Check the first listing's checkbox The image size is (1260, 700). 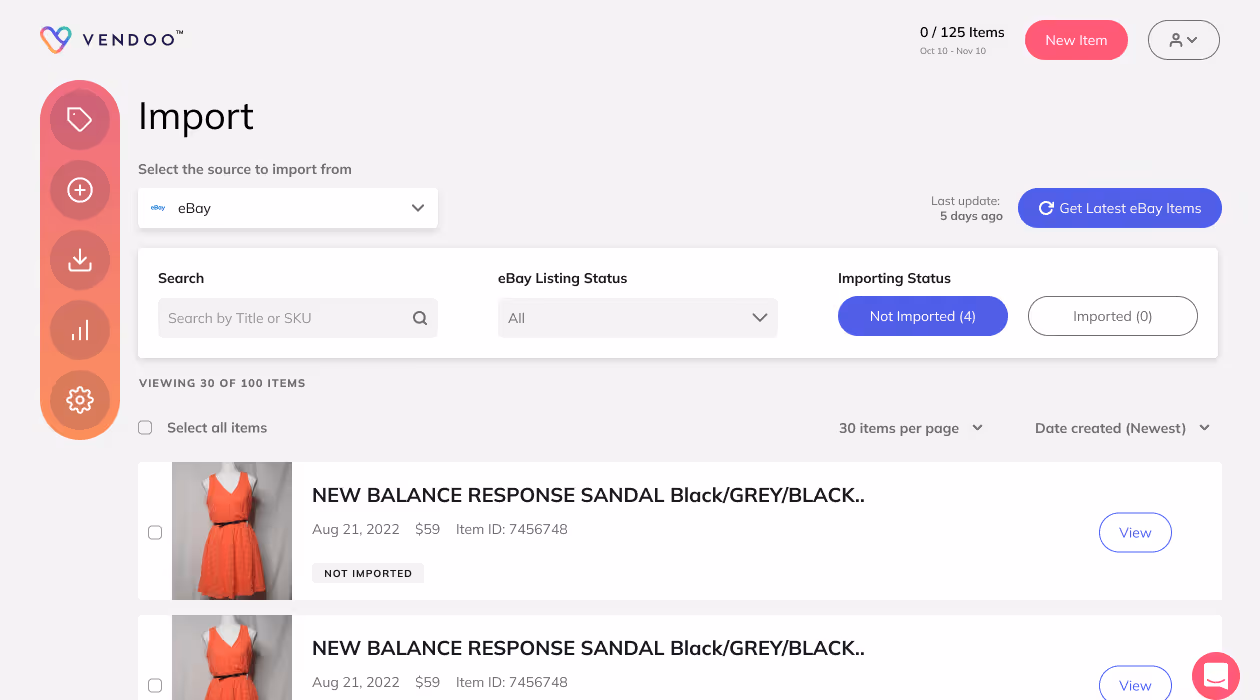(155, 533)
